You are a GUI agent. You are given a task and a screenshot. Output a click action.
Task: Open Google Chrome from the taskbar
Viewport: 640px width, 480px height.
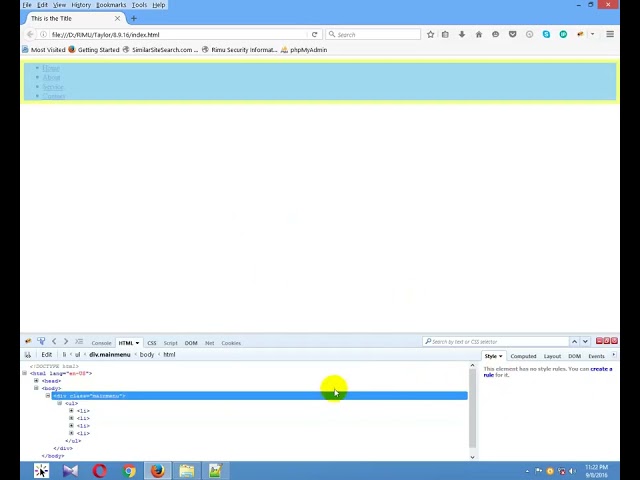point(129,471)
